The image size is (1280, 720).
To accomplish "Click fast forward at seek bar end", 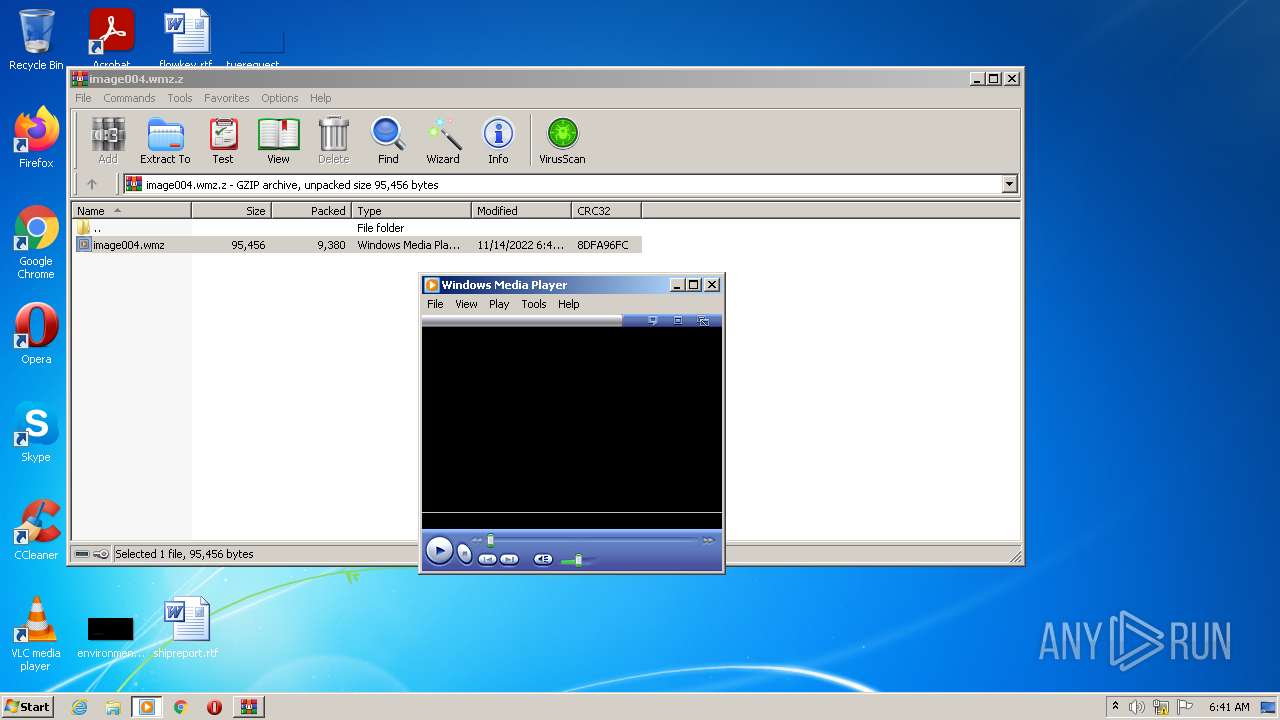I will [708, 540].
